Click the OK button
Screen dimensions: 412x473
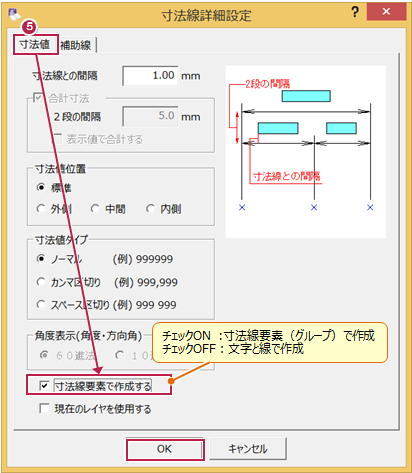point(165,449)
